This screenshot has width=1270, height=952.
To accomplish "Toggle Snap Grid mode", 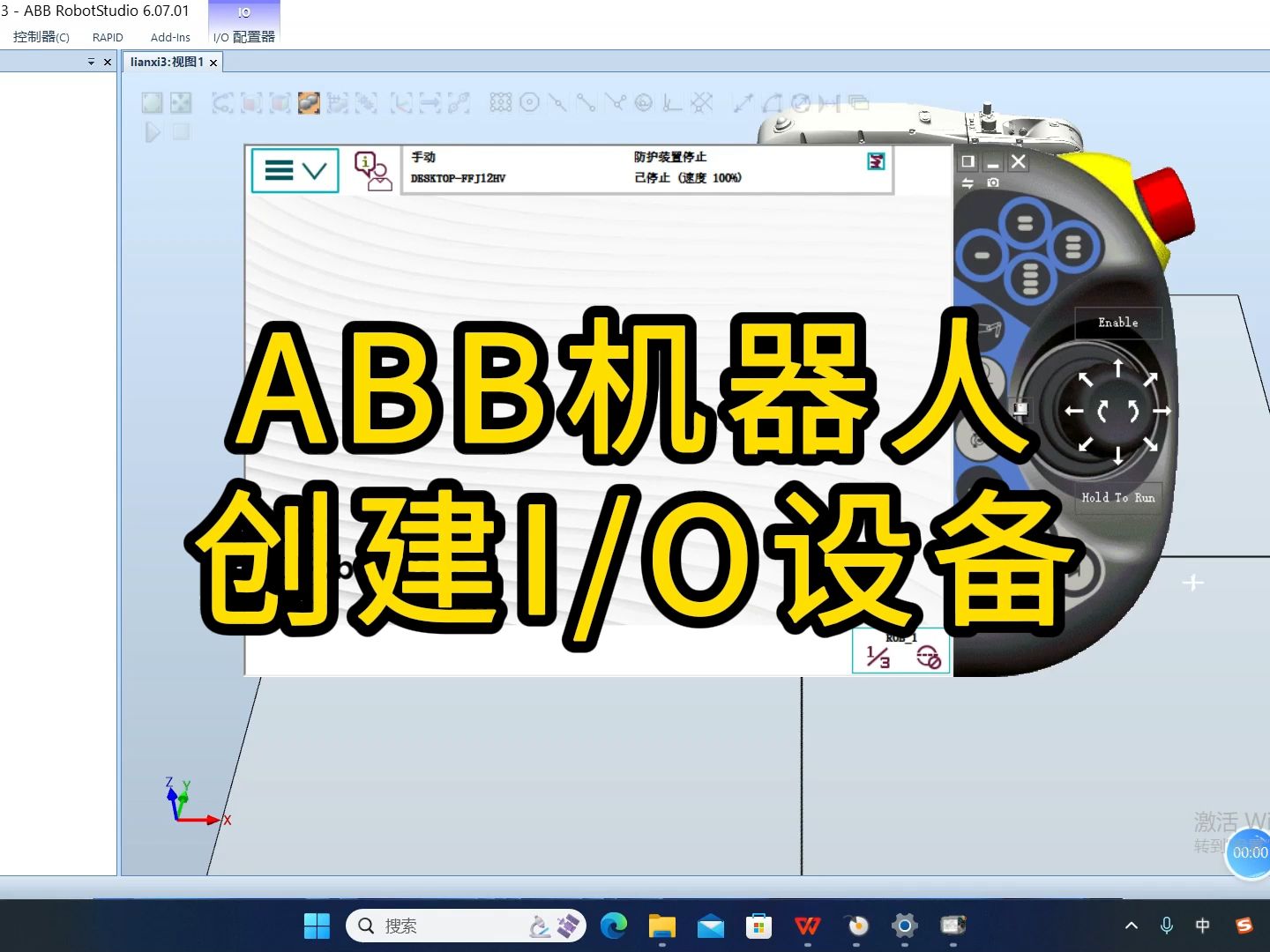I will [x=701, y=103].
